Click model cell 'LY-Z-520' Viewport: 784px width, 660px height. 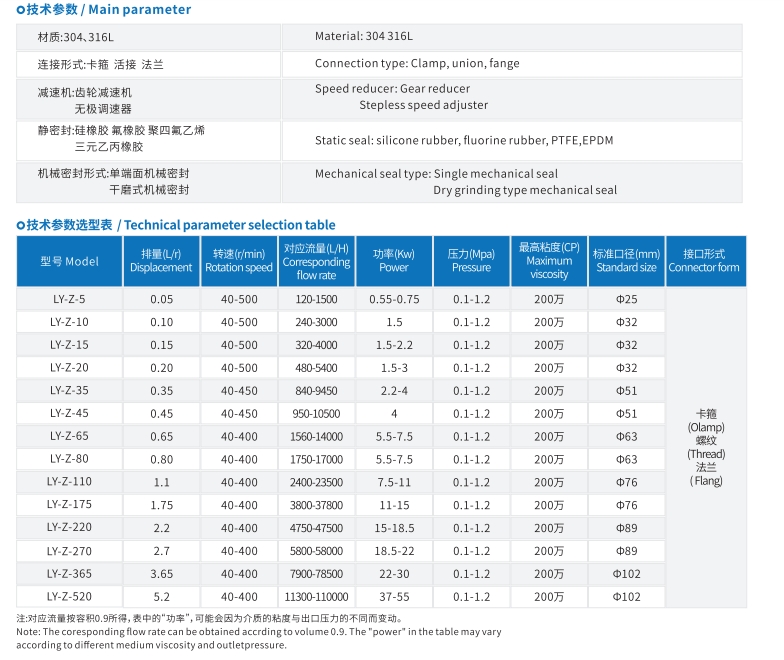[70, 596]
